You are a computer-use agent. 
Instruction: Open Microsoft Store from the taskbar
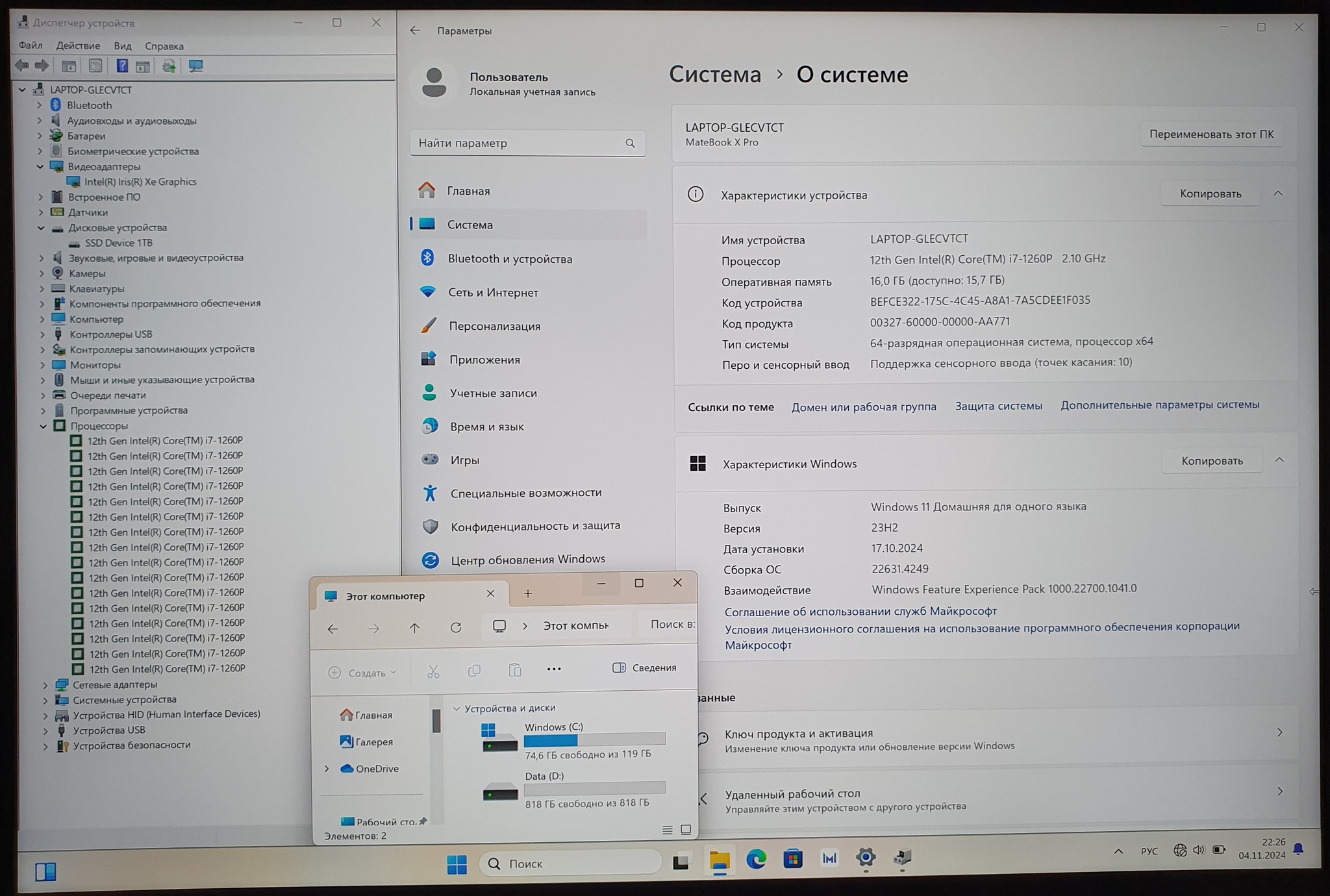click(792, 860)
